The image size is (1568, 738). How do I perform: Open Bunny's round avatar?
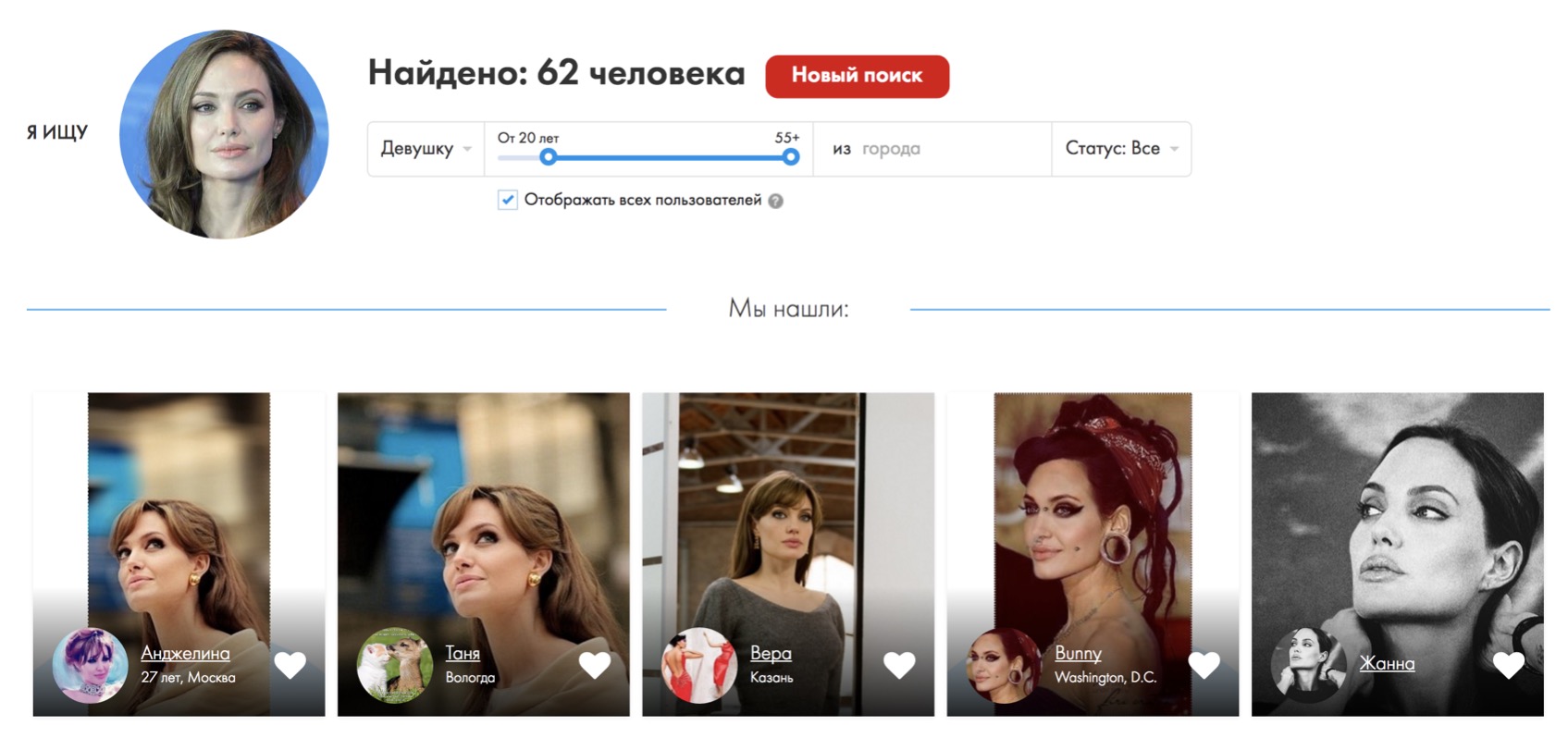(1004, 665)
